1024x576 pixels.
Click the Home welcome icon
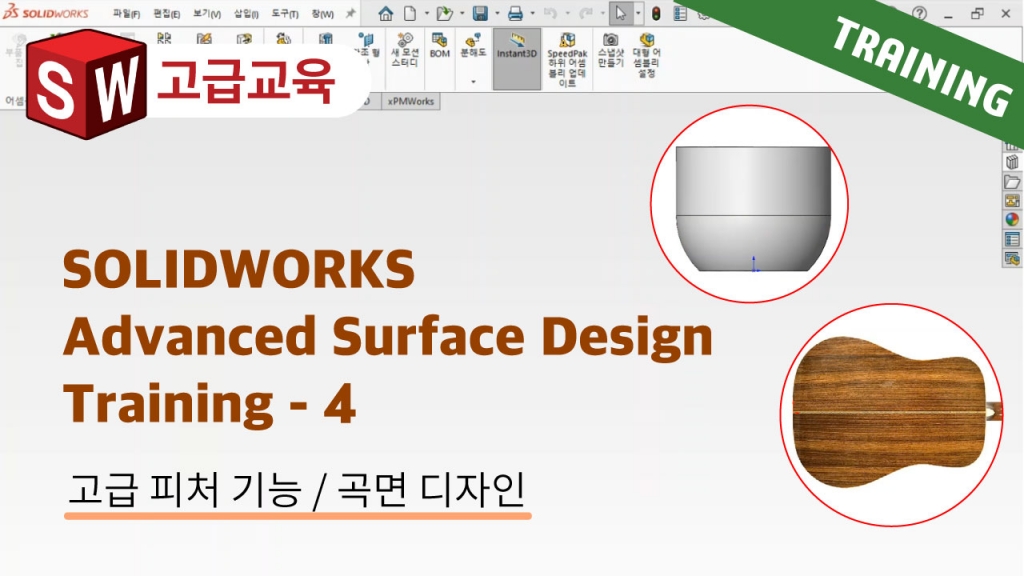(386, 13)
